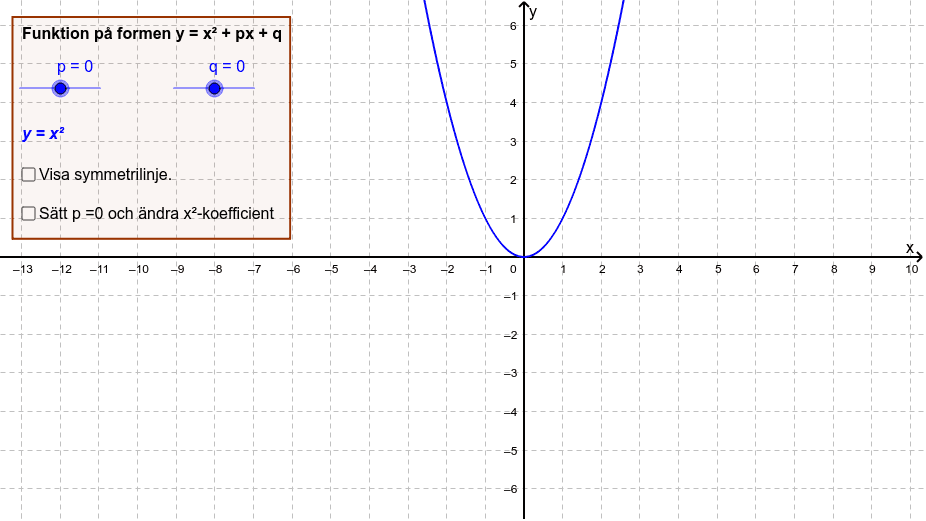Tick the Sätt p = 0 checkbox

[28, 213]
